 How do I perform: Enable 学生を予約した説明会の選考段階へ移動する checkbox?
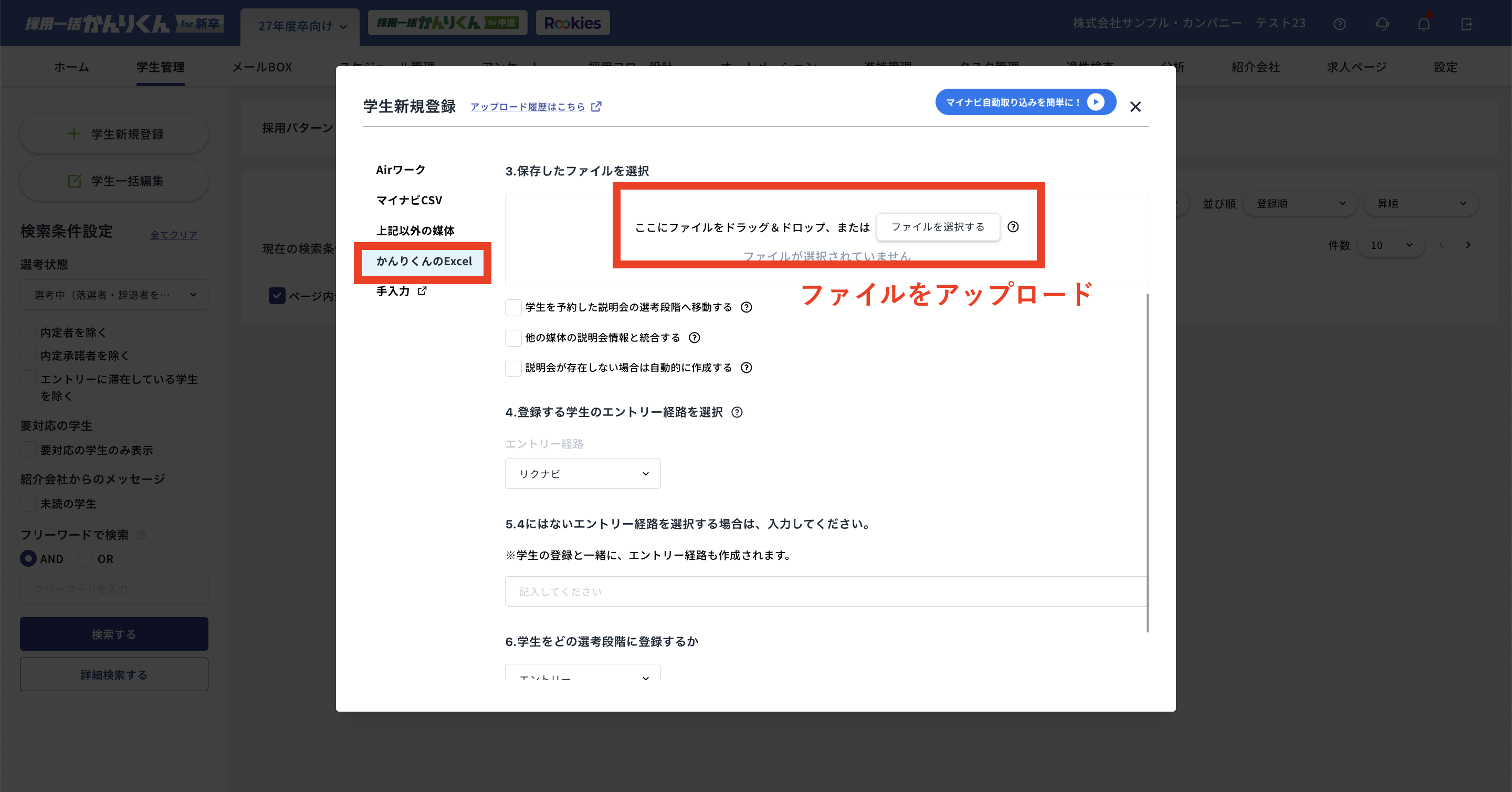click(512, 307)
